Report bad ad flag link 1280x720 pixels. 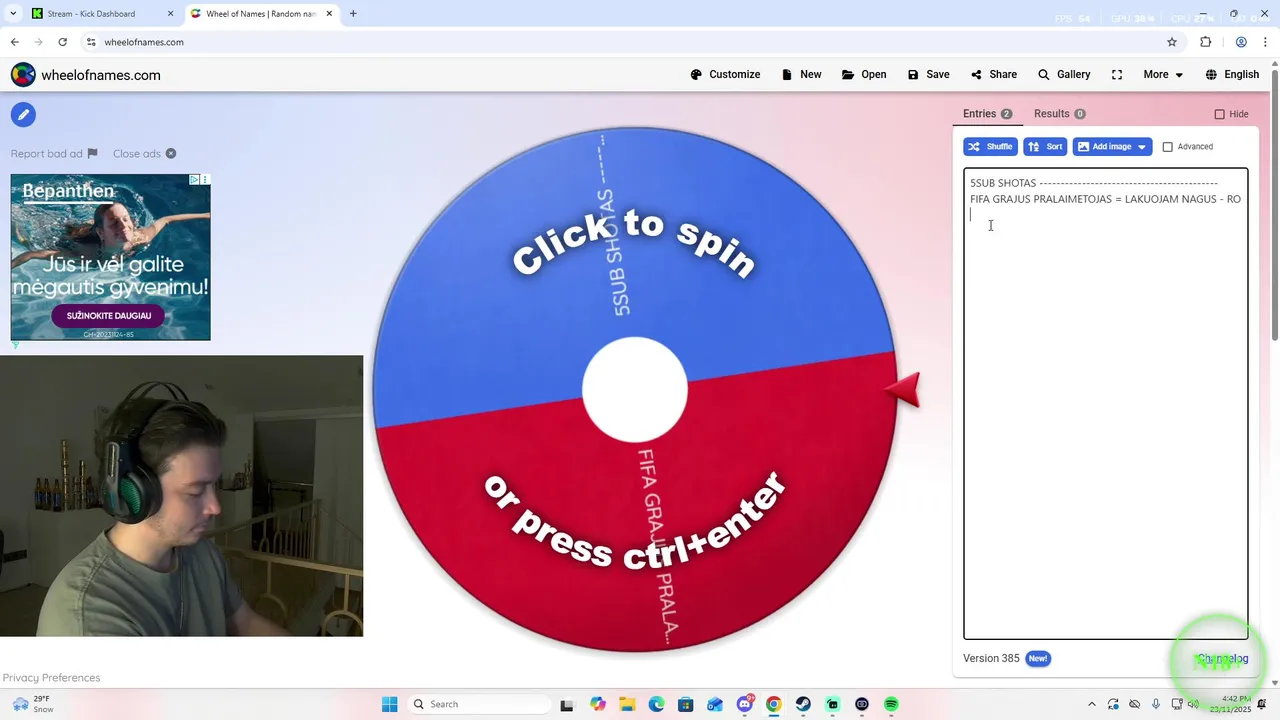tap(54, 154)
